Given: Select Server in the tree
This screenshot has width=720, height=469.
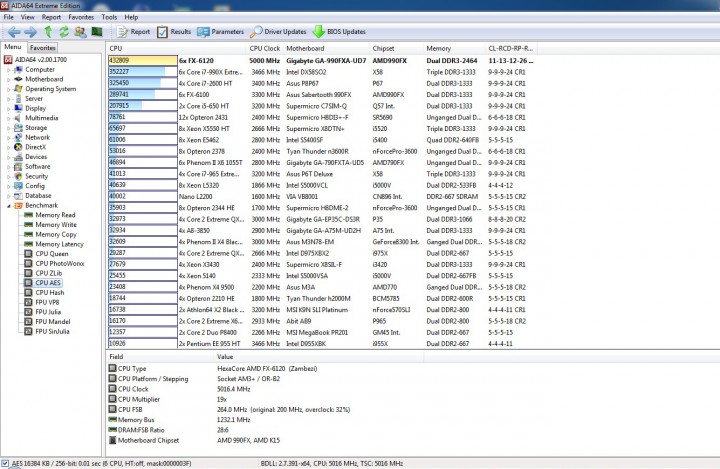Looking at the screenshot, I should coord(34,98).
